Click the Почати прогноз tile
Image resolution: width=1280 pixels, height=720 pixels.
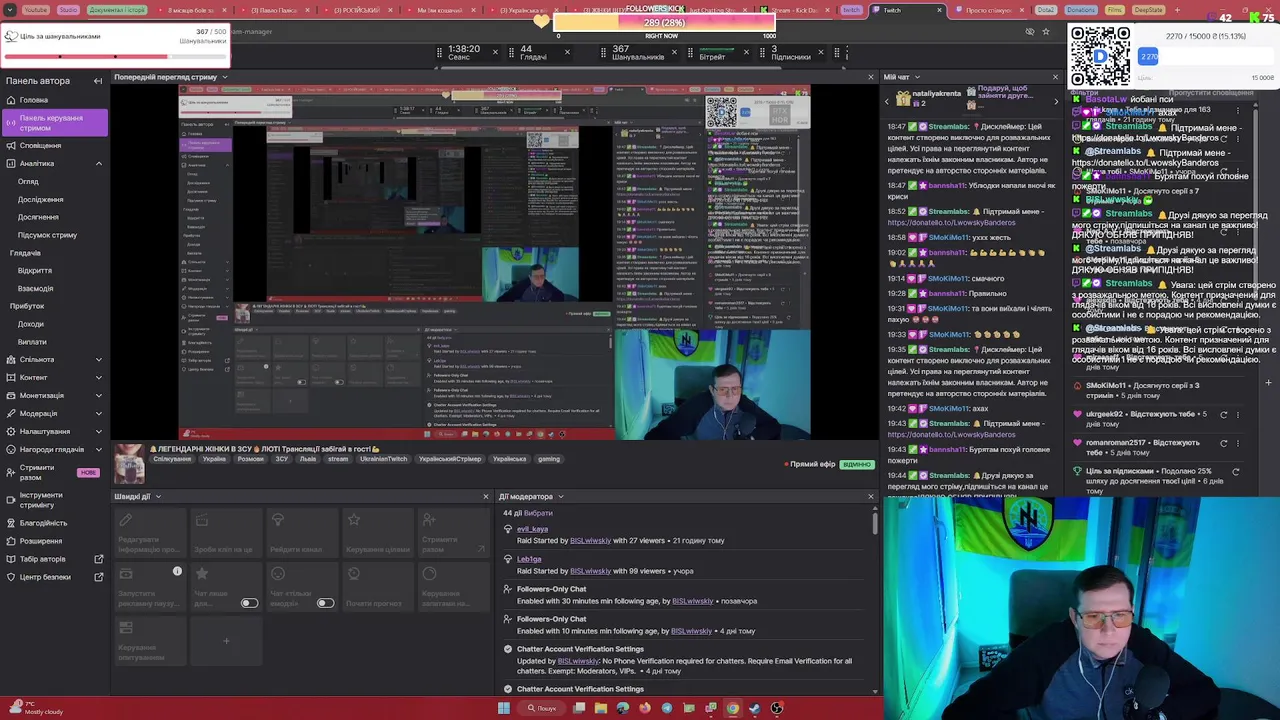378,588
